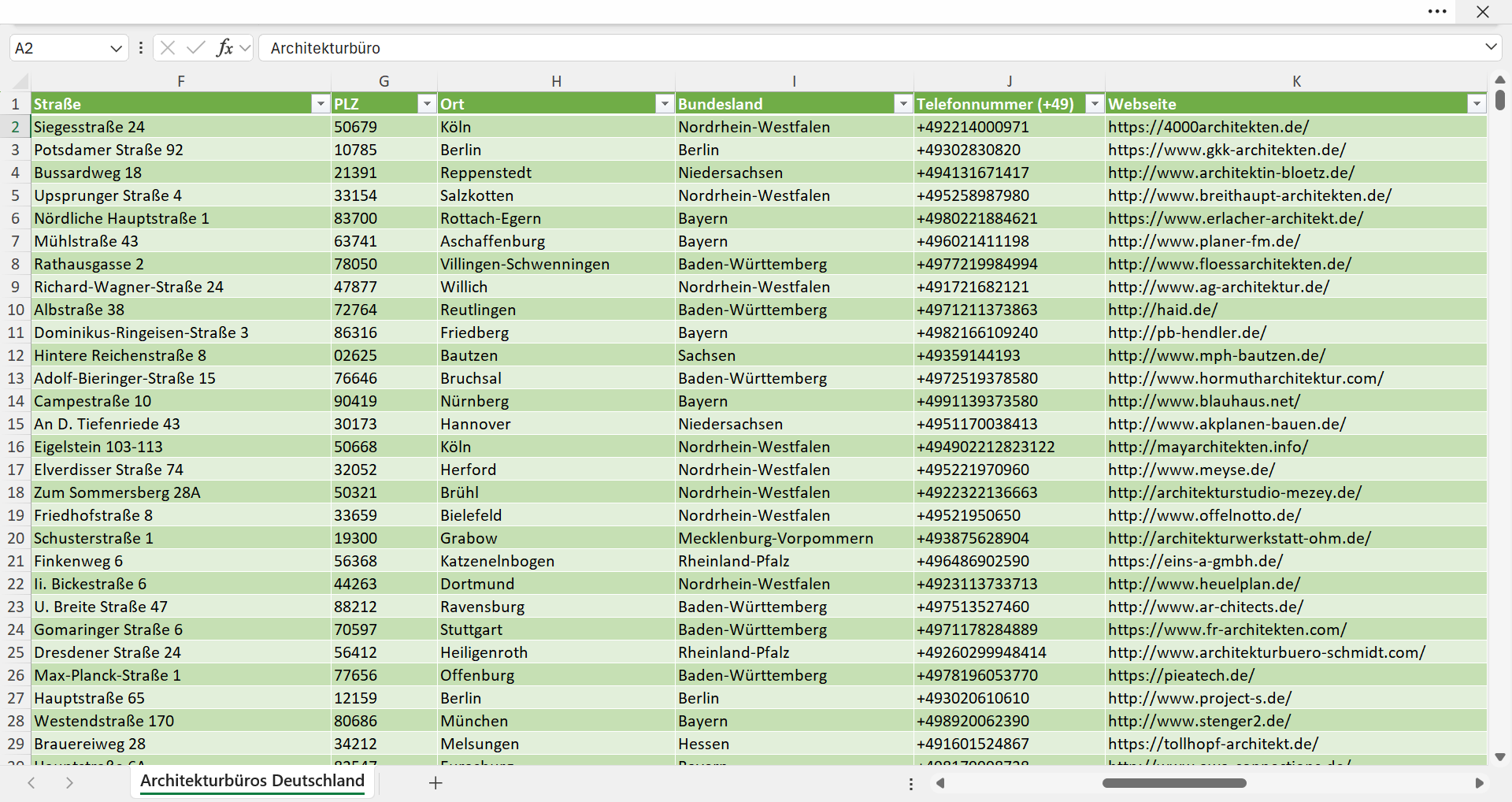Screen dimensions: 1512x802
Task: Open link https://4000architekten.de/
Action: tap(1208, 127)
